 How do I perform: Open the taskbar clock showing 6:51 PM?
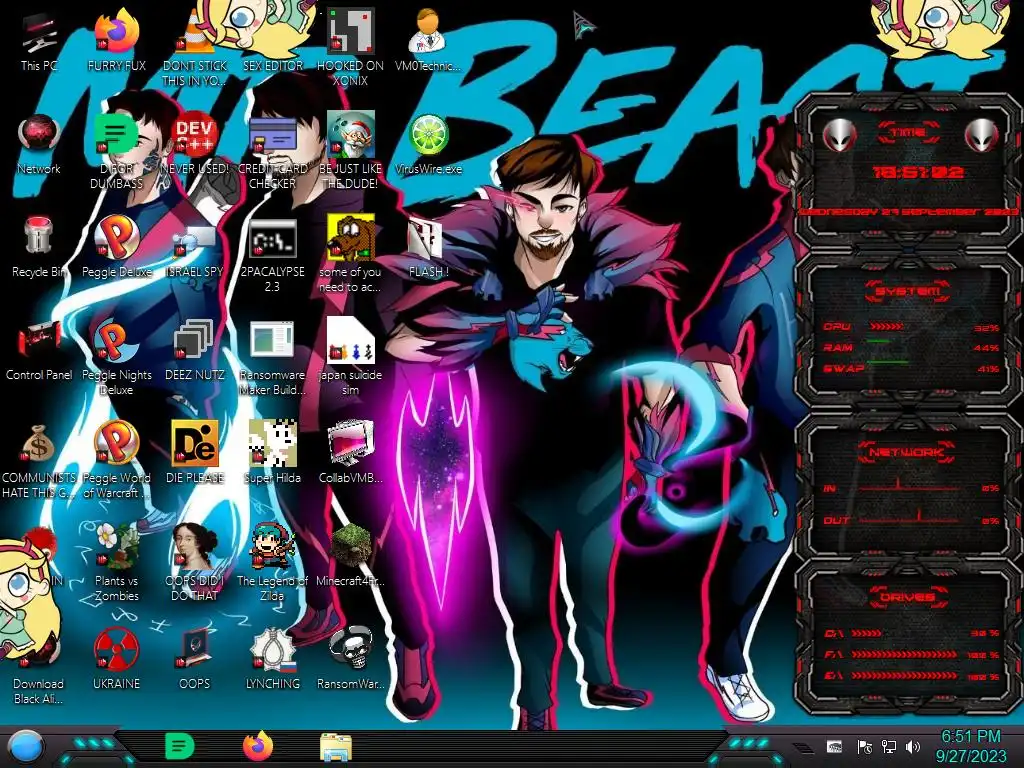(970, 746)
